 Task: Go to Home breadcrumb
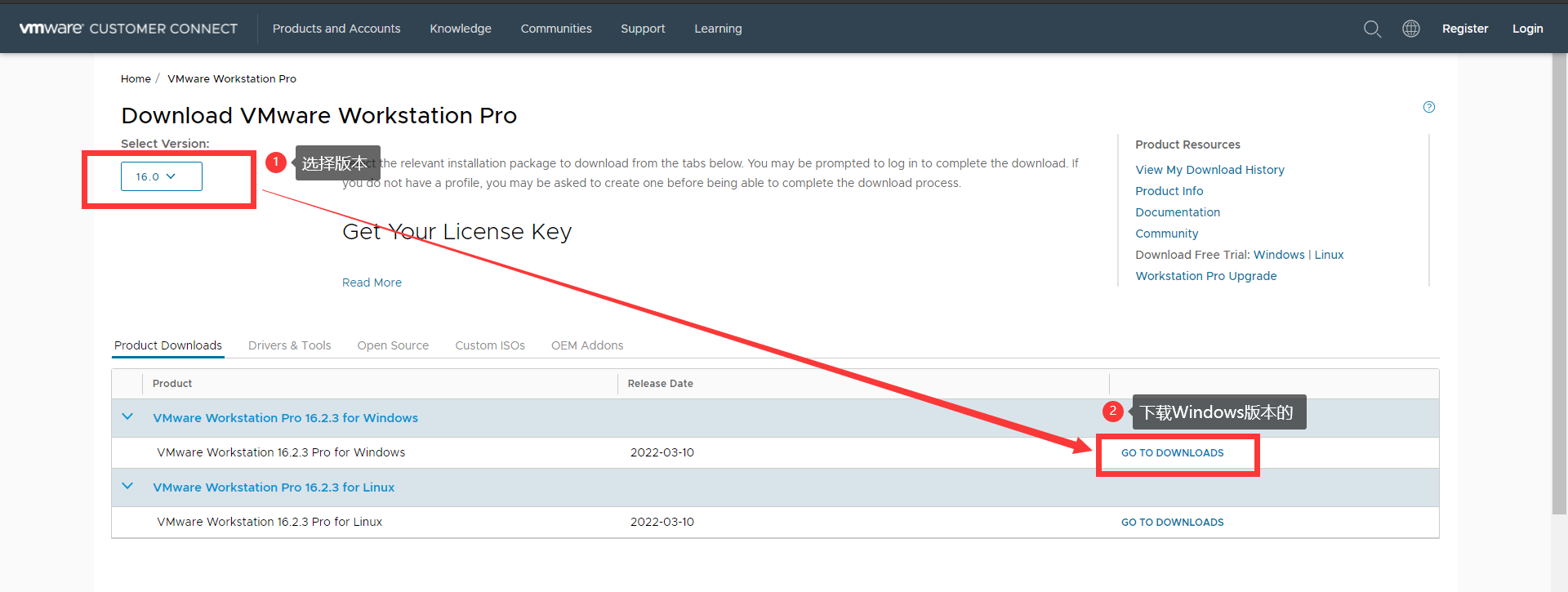click(x=136, y=79)
